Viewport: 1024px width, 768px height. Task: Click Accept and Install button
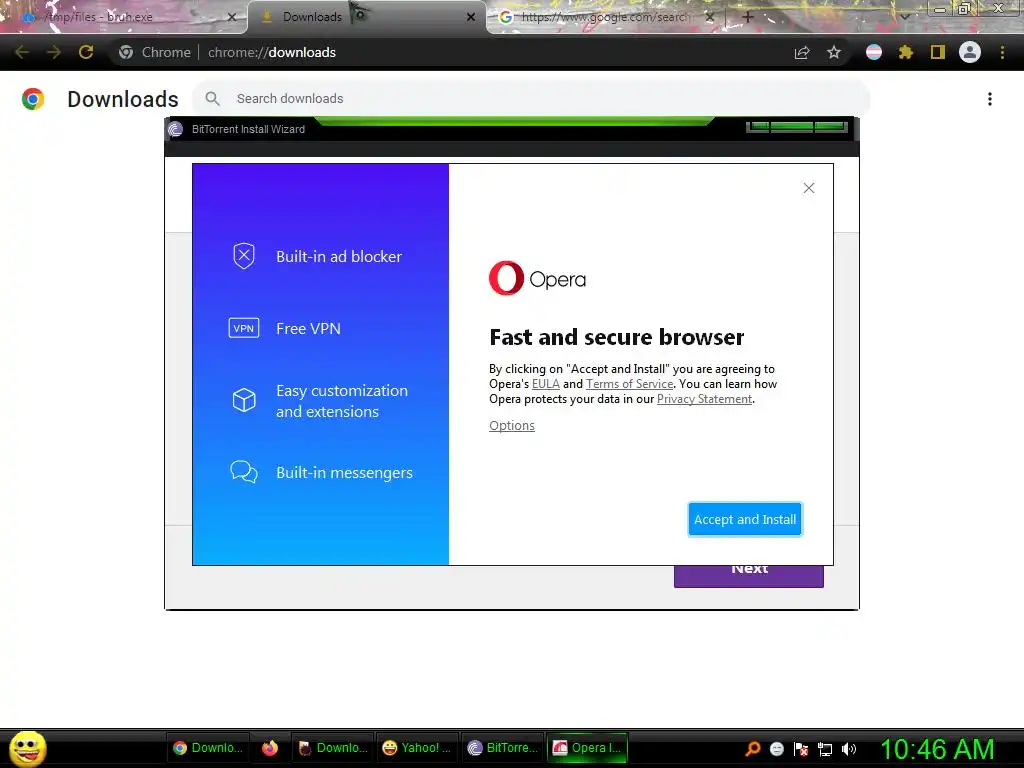744,519
